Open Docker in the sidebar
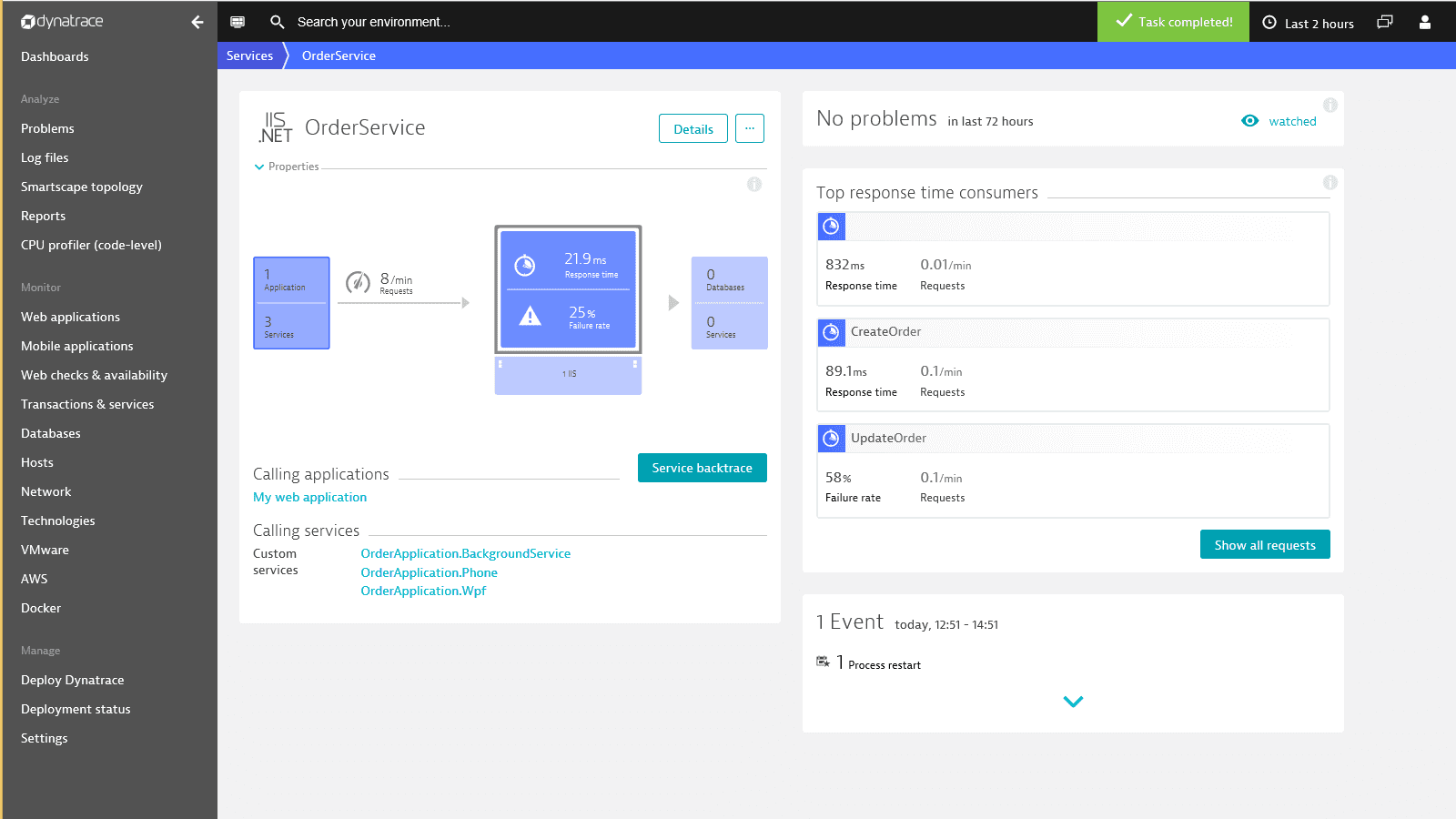This screenshot has width=1456, height=819. coord(41,608)
